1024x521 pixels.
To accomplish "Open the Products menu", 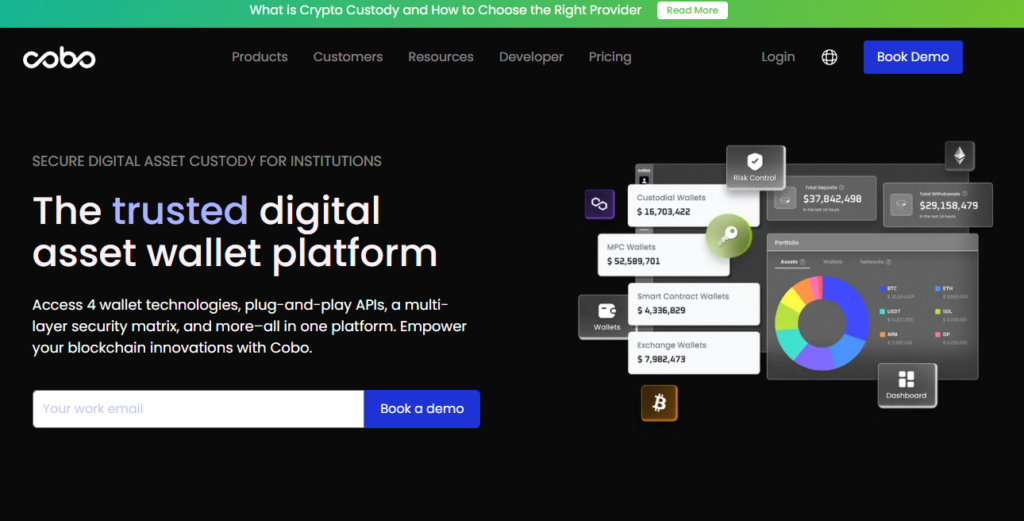I will (x=259, y=57).
